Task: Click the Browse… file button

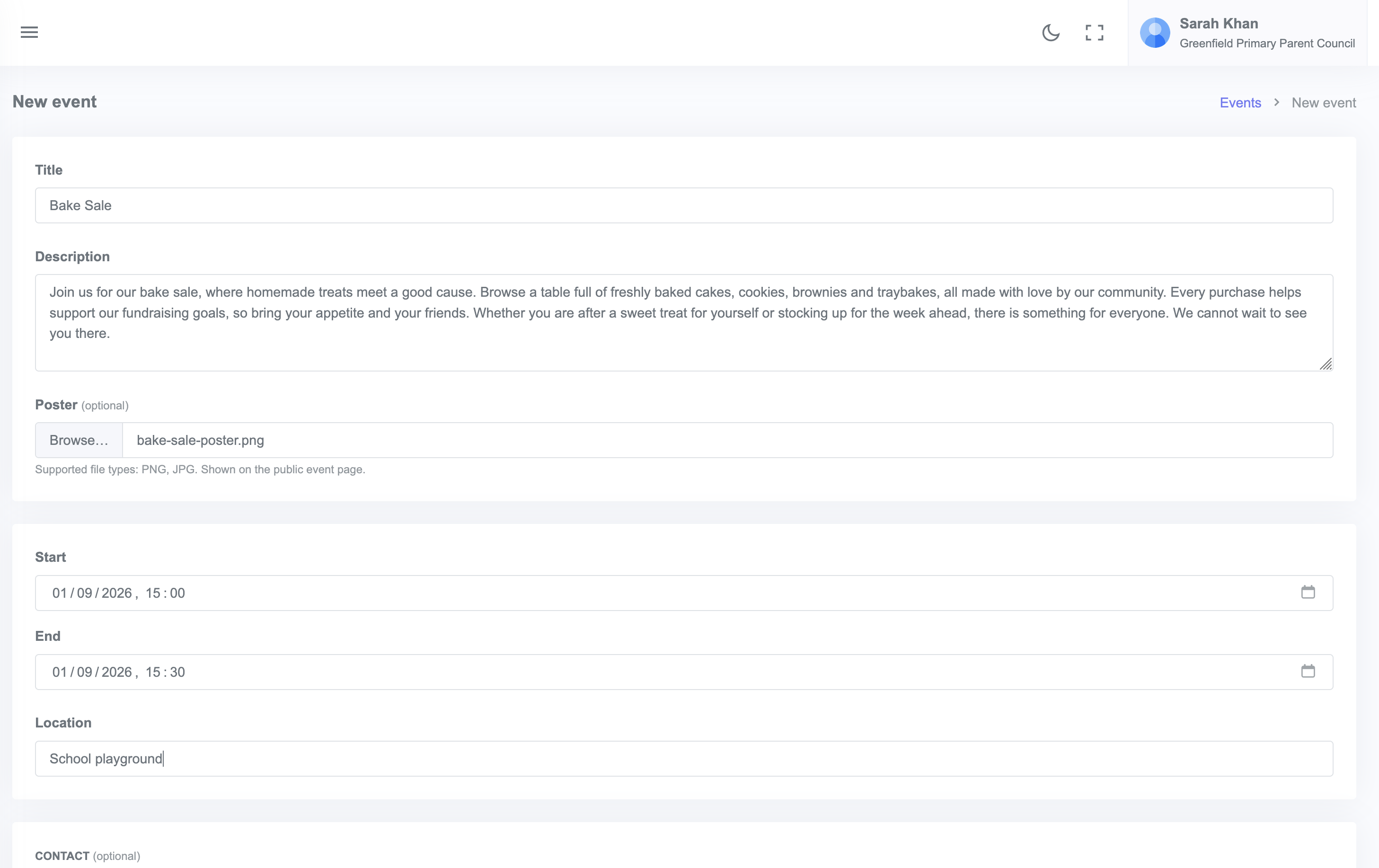Action: 79,440
